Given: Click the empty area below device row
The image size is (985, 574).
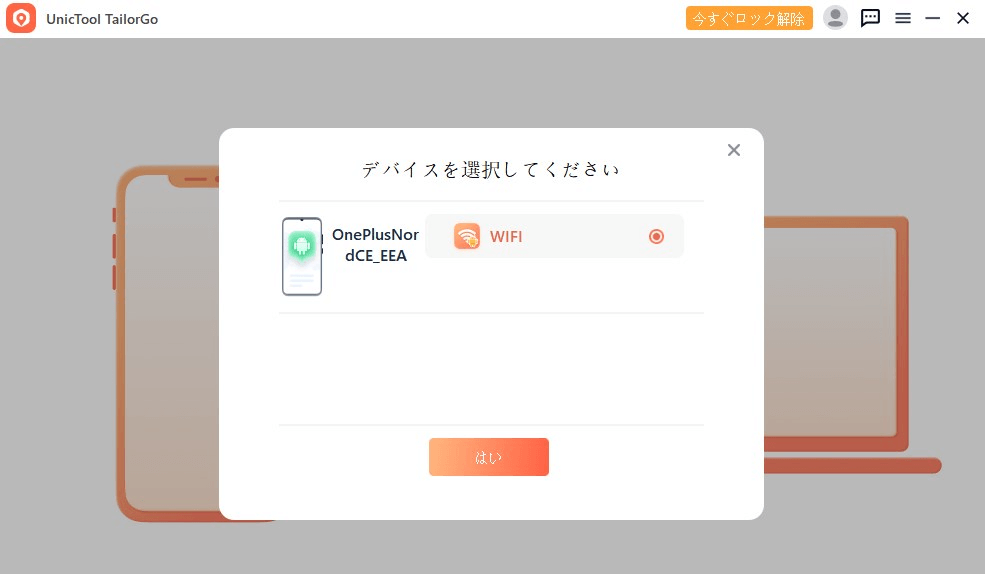Looking at the screenshot, I should pyautogui.click(x=491, y=369).
